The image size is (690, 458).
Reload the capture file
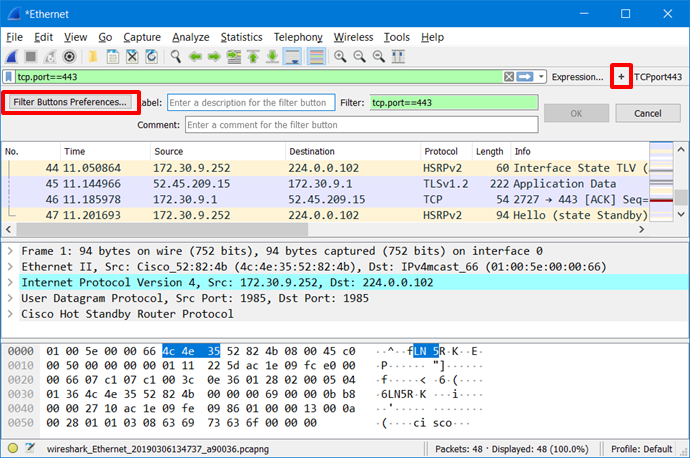pyautogui.click(x=151, y=57)
